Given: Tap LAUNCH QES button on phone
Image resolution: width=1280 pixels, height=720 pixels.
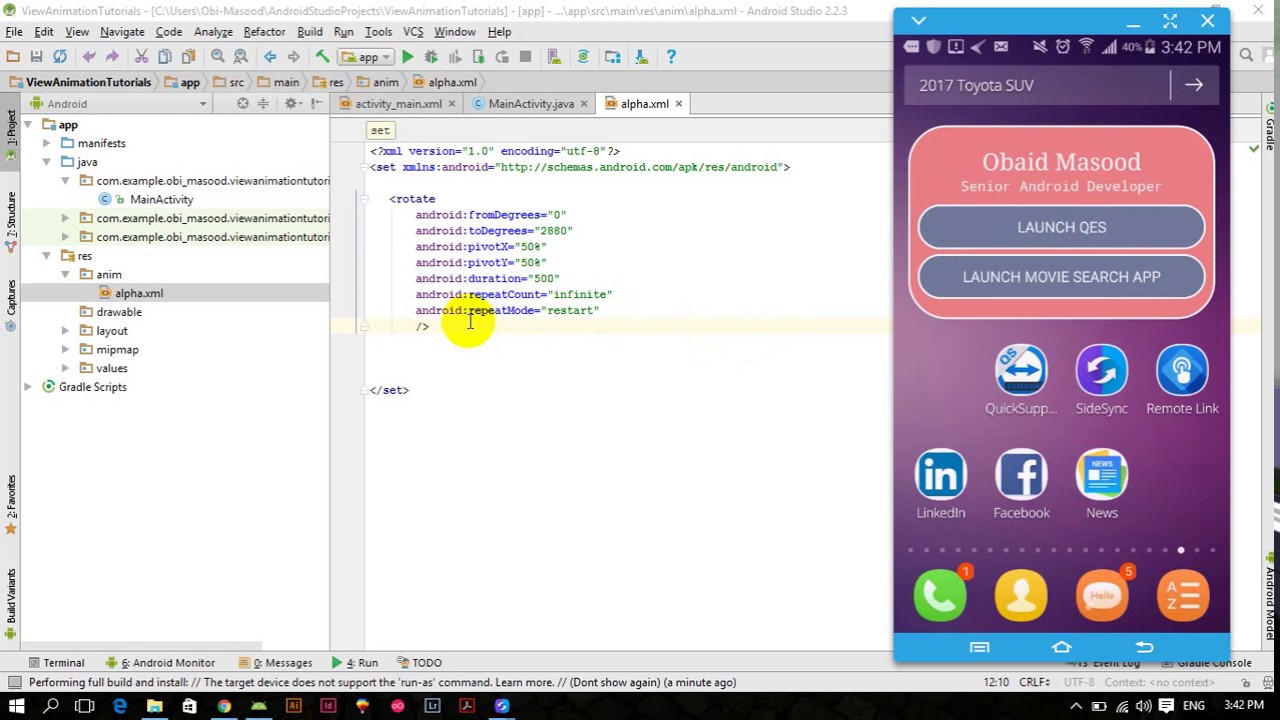Looking at the screenshot, I should pyautogui.click(x=1061, y=227).
